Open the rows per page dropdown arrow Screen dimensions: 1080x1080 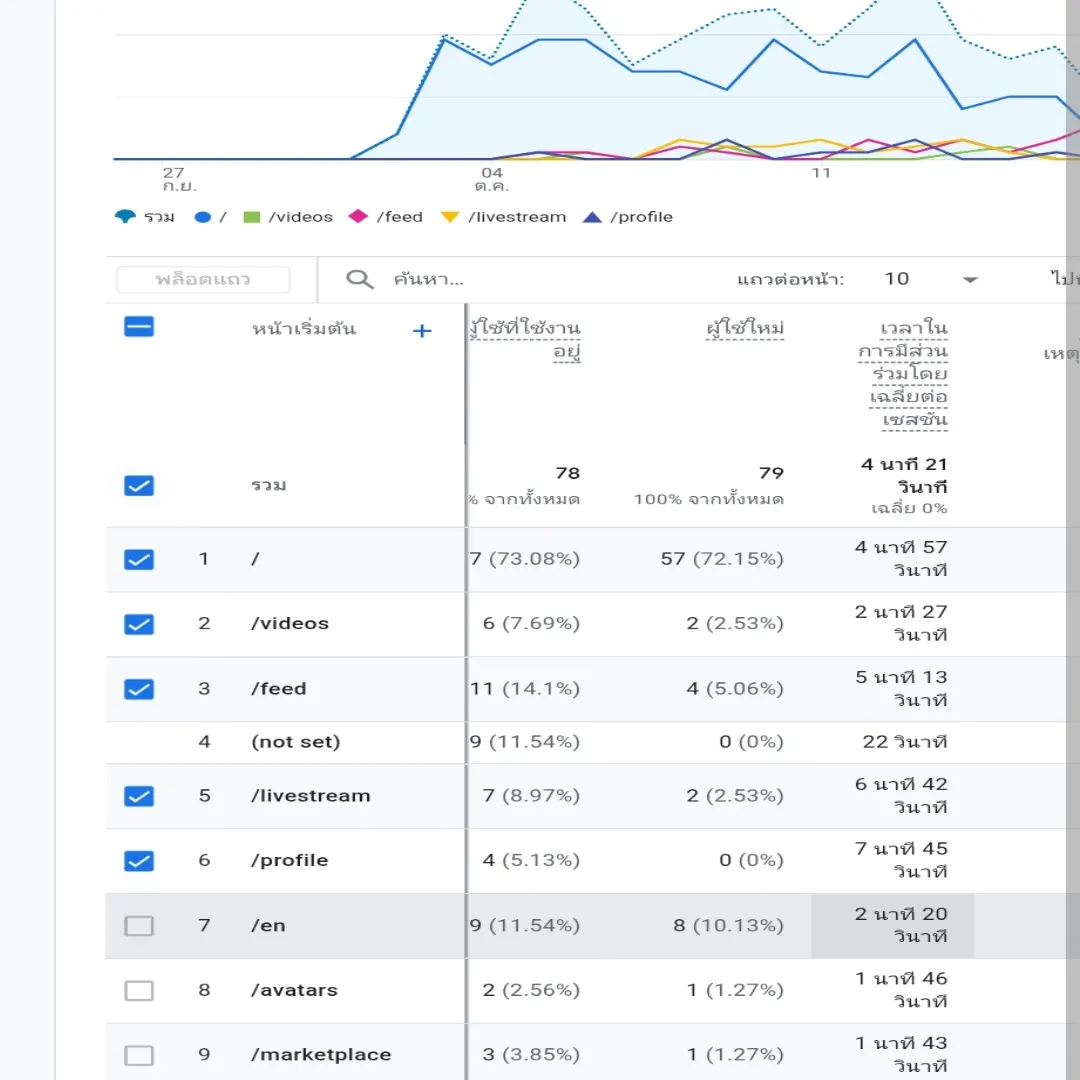coord(970,280)
